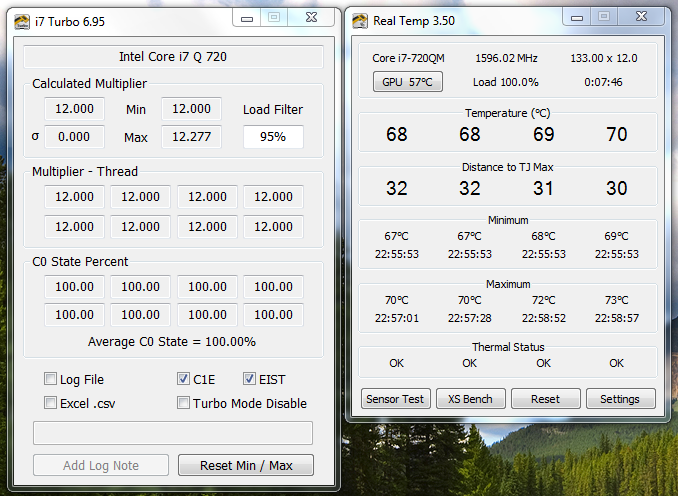Viewport: 678px width, 496px height.
Task: Click the Core i7-720QM label
Action: [x=408, y=58]
